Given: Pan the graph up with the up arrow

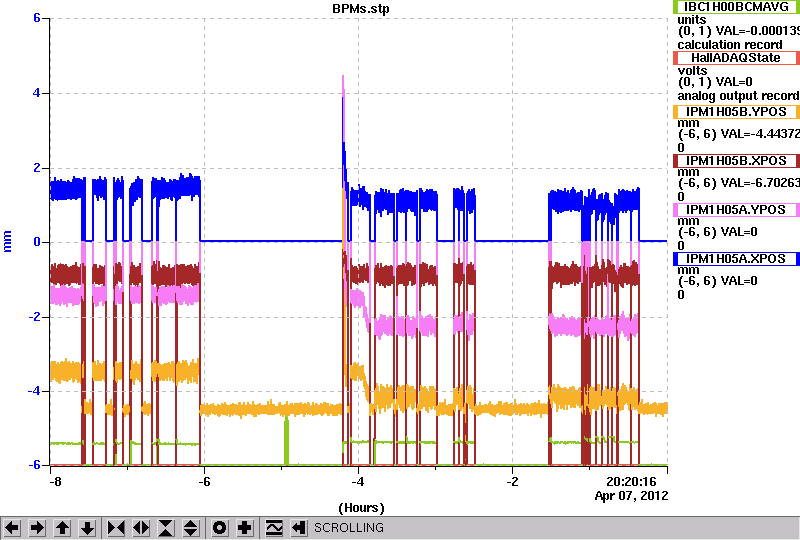Looking at the screenshot, I should (x=62, y=528).
